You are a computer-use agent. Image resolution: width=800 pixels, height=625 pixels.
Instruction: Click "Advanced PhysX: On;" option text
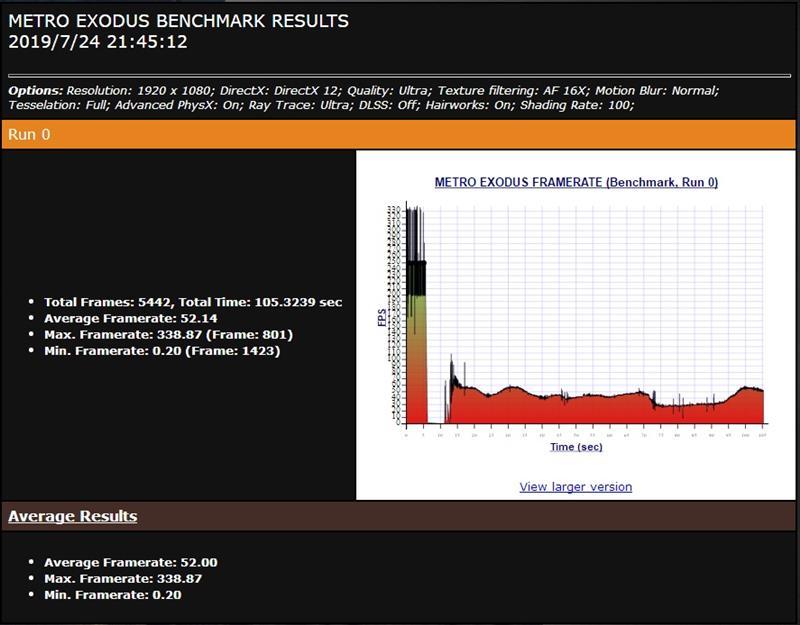[180, 105]
